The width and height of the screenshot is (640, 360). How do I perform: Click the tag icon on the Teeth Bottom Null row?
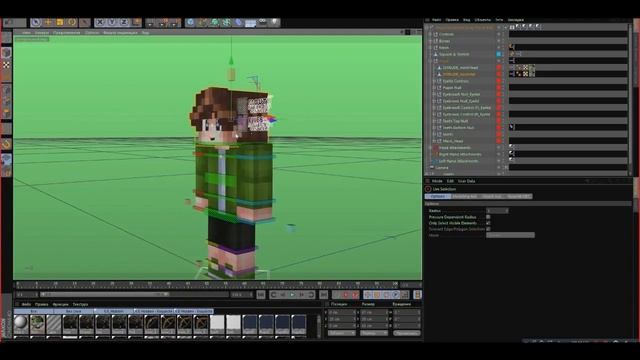click(512, 127)
